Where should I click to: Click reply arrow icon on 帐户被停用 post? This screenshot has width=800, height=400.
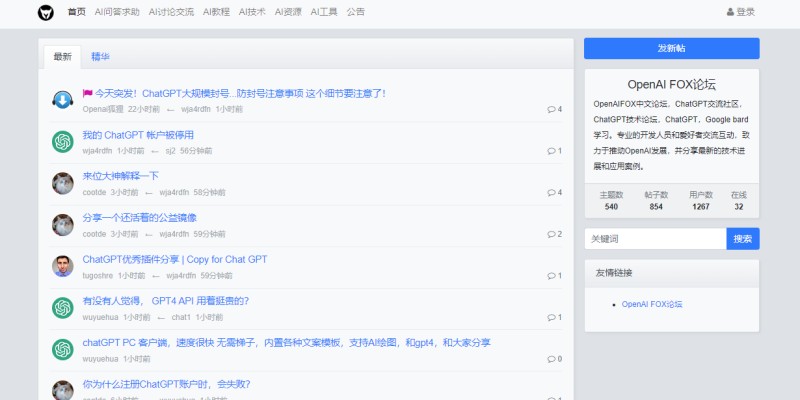click(x=155, y=152)
